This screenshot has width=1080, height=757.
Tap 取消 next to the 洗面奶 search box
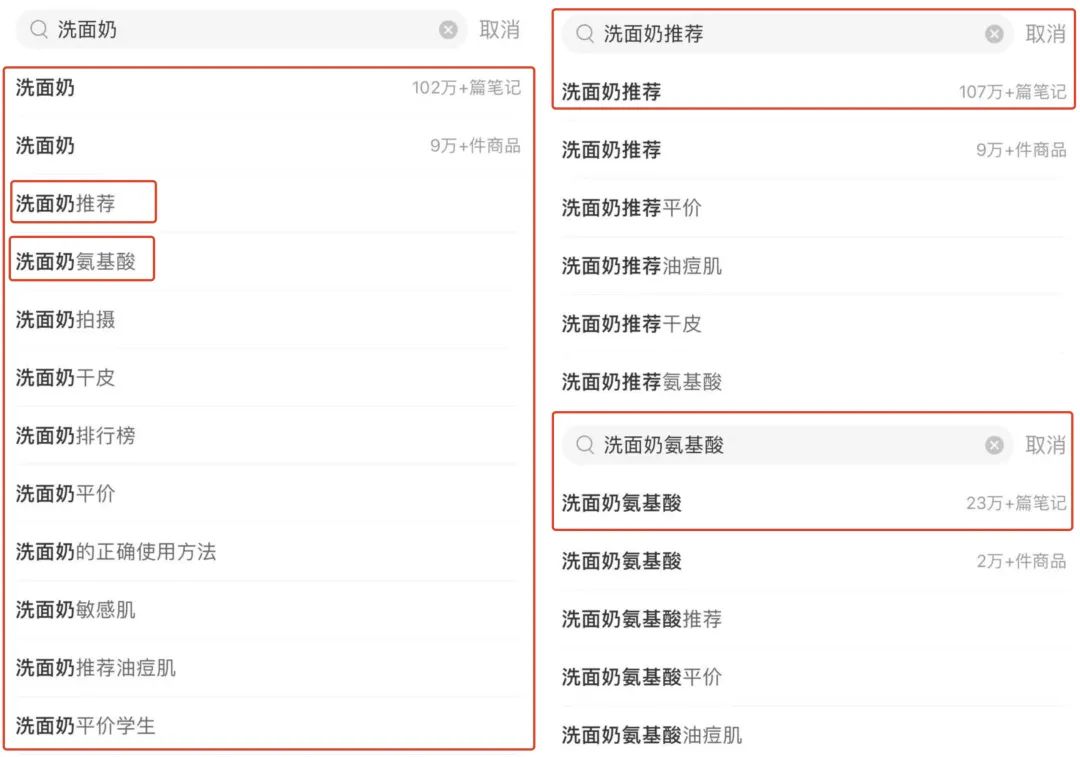[x=499, y=30]
